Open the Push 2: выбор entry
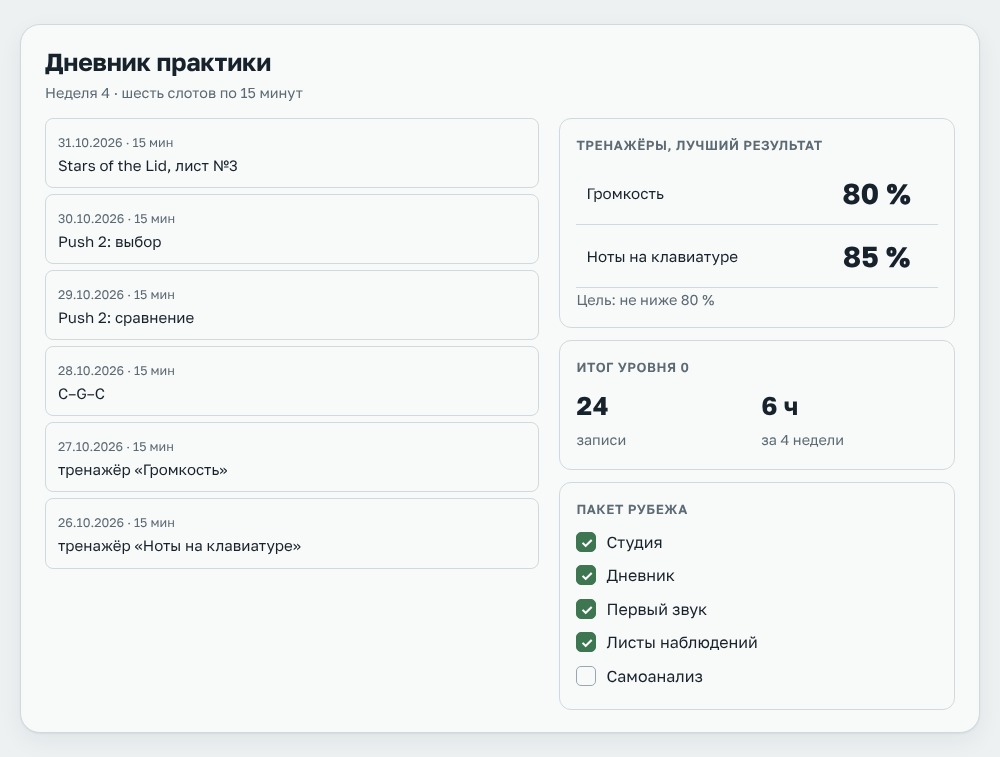The height and width of the screenshot is (757, 1000). pos(291,229)
